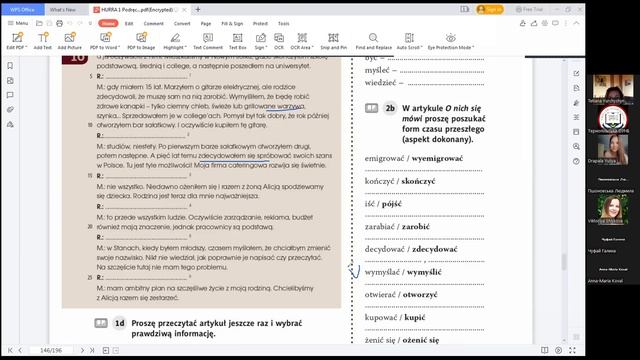Open the attachments panel in the left sidebar
The height and width of the screenshot is (360, 640).
[x=10, y=109]
